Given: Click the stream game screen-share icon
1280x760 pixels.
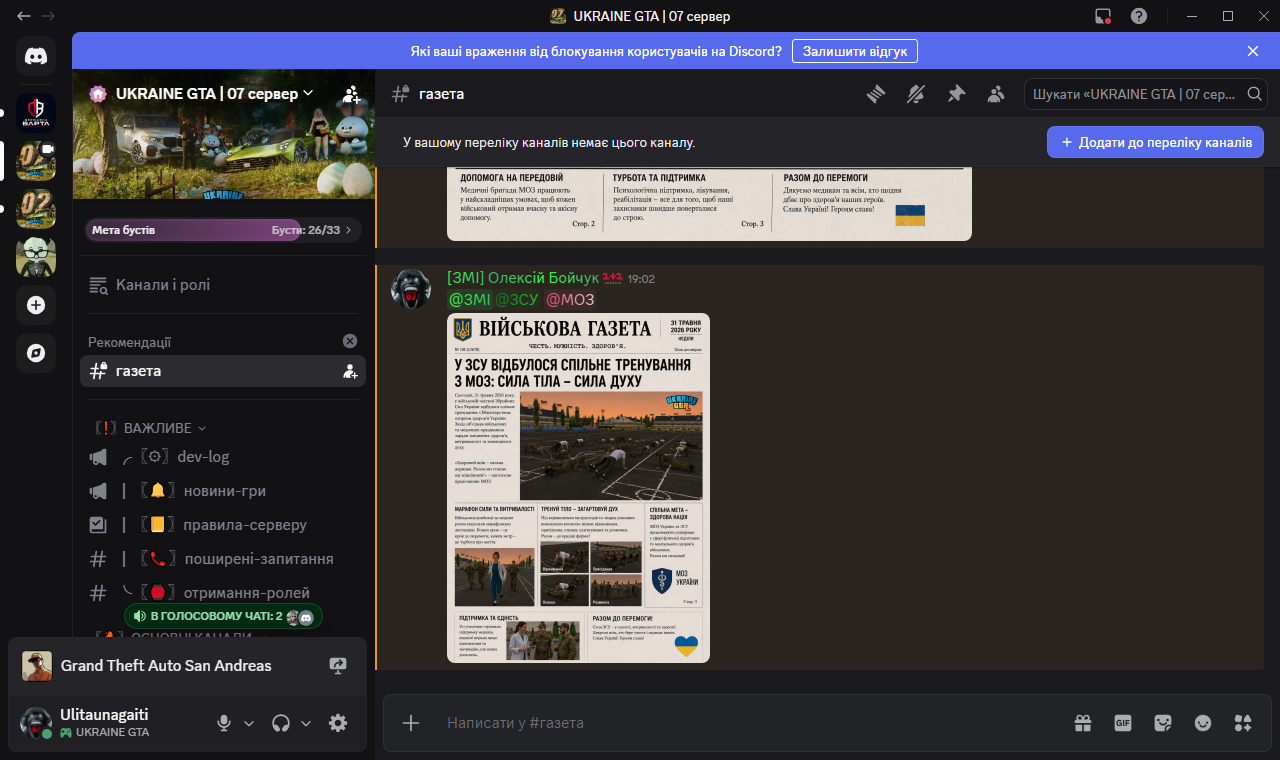Looking at the screenshot, I should coord(338,666).
